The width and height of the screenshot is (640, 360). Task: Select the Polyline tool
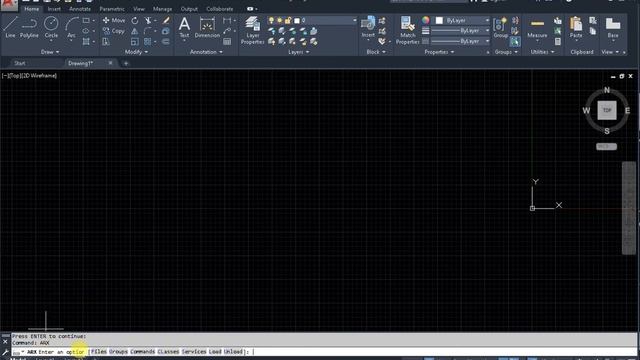click(x=29, y=27)
